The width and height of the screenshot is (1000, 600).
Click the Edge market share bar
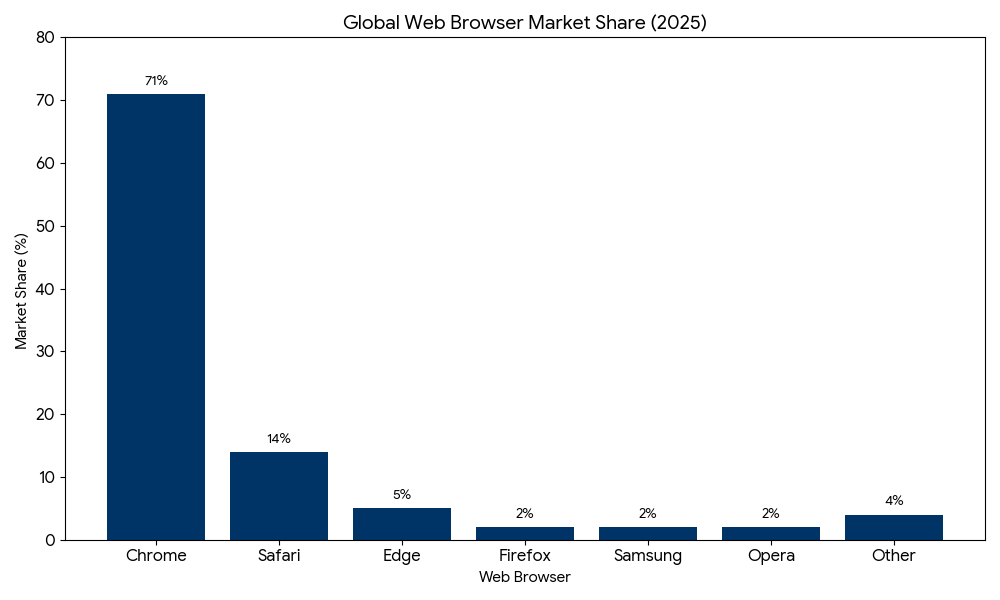pyautogui.click(x=402, y=524)
